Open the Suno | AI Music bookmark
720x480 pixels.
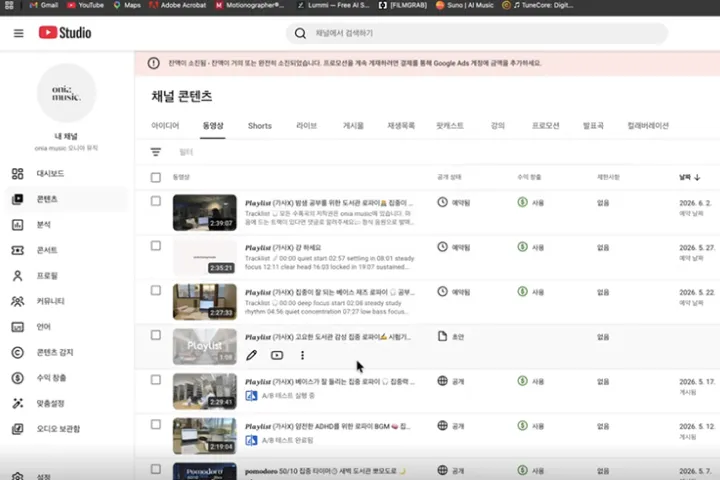pos(464,5)
